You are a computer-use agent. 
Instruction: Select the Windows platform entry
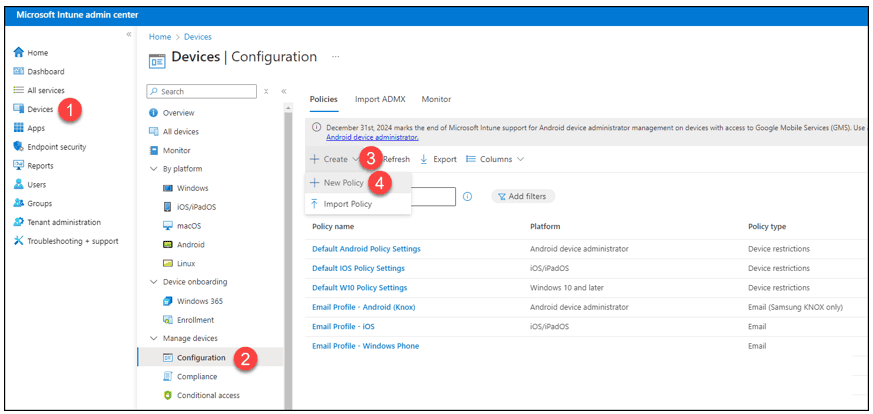coord(185,189)
